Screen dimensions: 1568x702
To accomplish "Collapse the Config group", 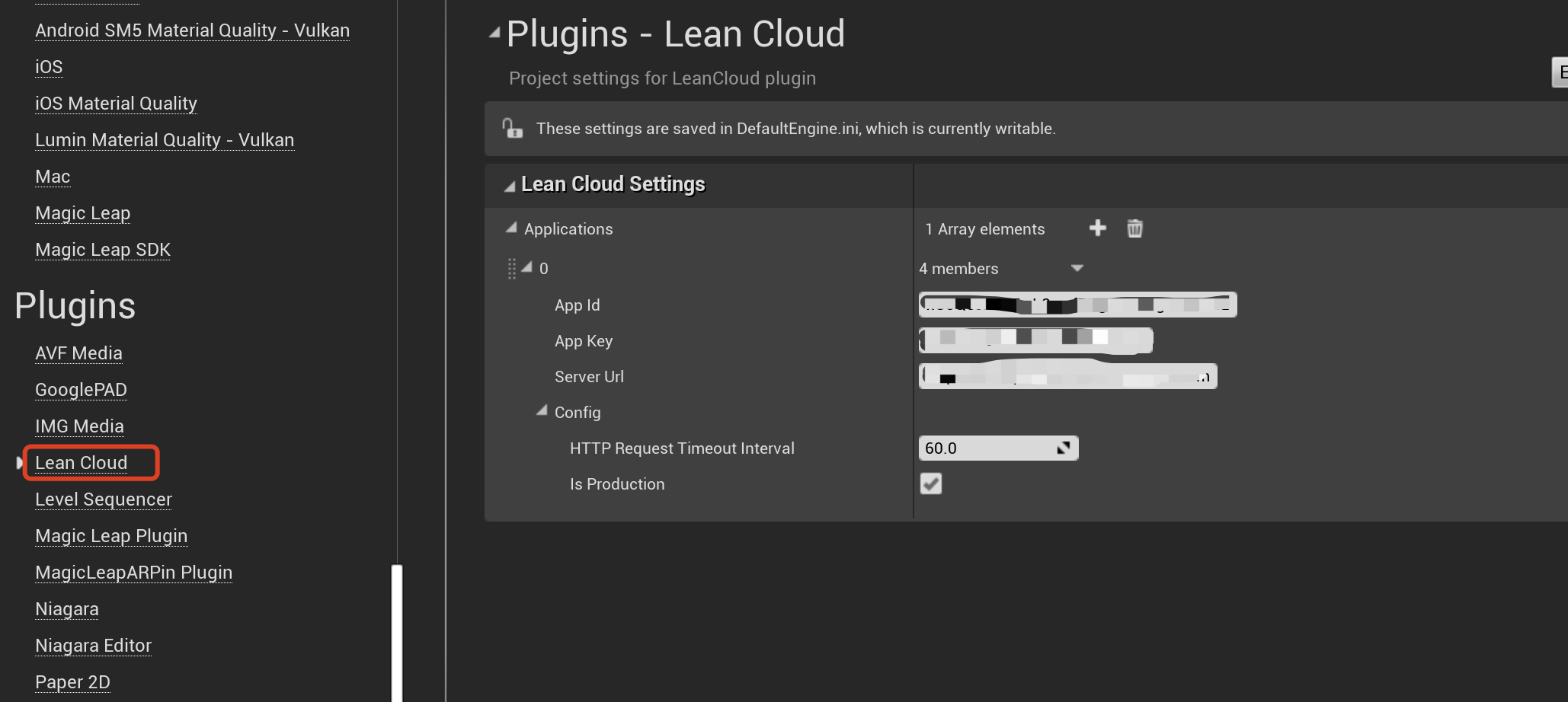I will 542,411.
